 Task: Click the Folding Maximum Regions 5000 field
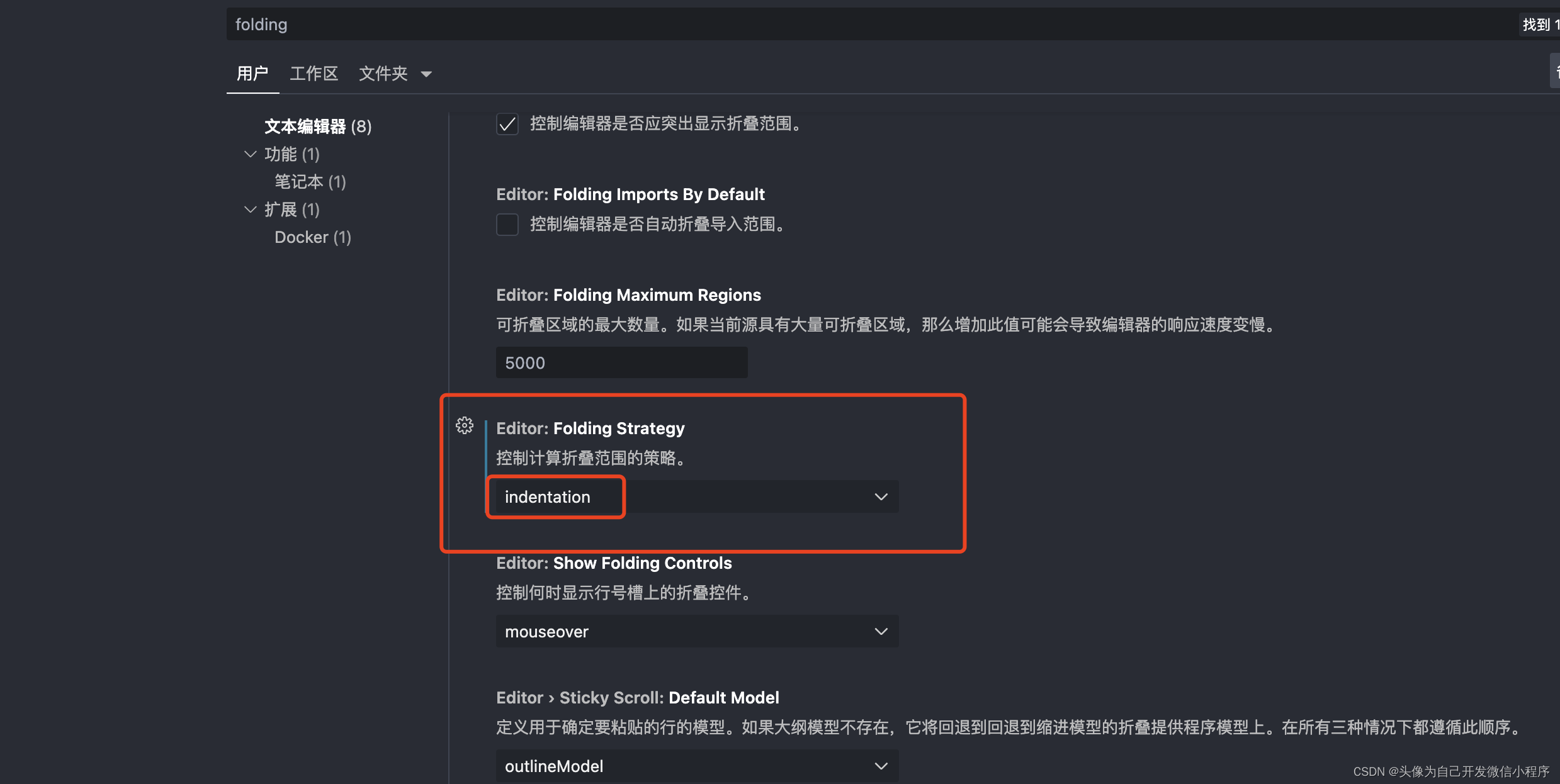click(x=621, y=363)
